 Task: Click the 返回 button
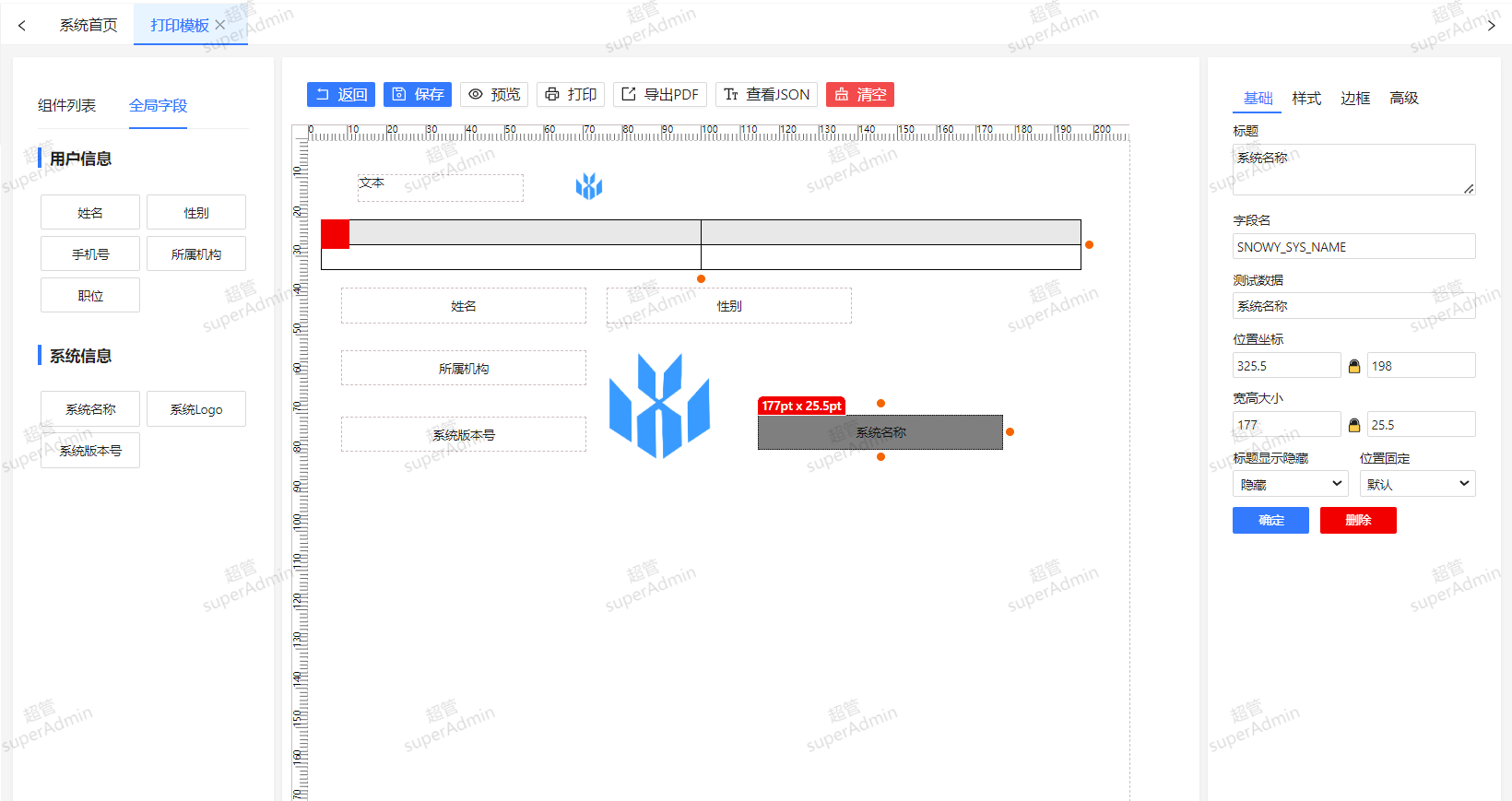point(341,94)
